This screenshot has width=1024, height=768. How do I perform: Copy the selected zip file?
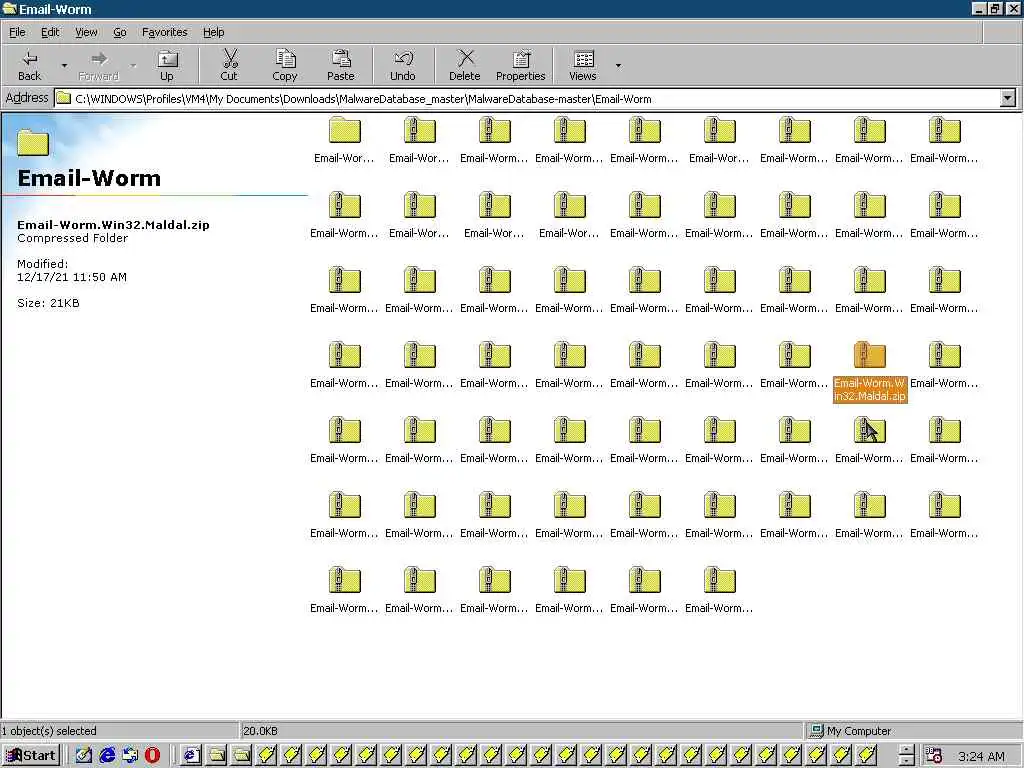click(x=285, y=65)
